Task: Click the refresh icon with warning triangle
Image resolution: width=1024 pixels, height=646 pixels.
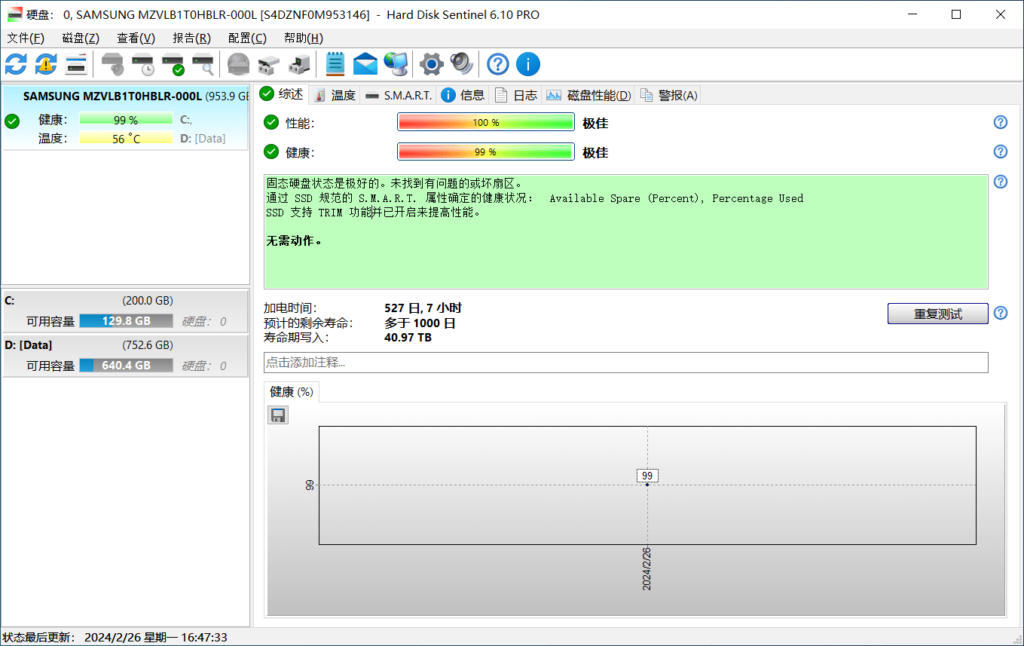Action: tap(46, 64)
